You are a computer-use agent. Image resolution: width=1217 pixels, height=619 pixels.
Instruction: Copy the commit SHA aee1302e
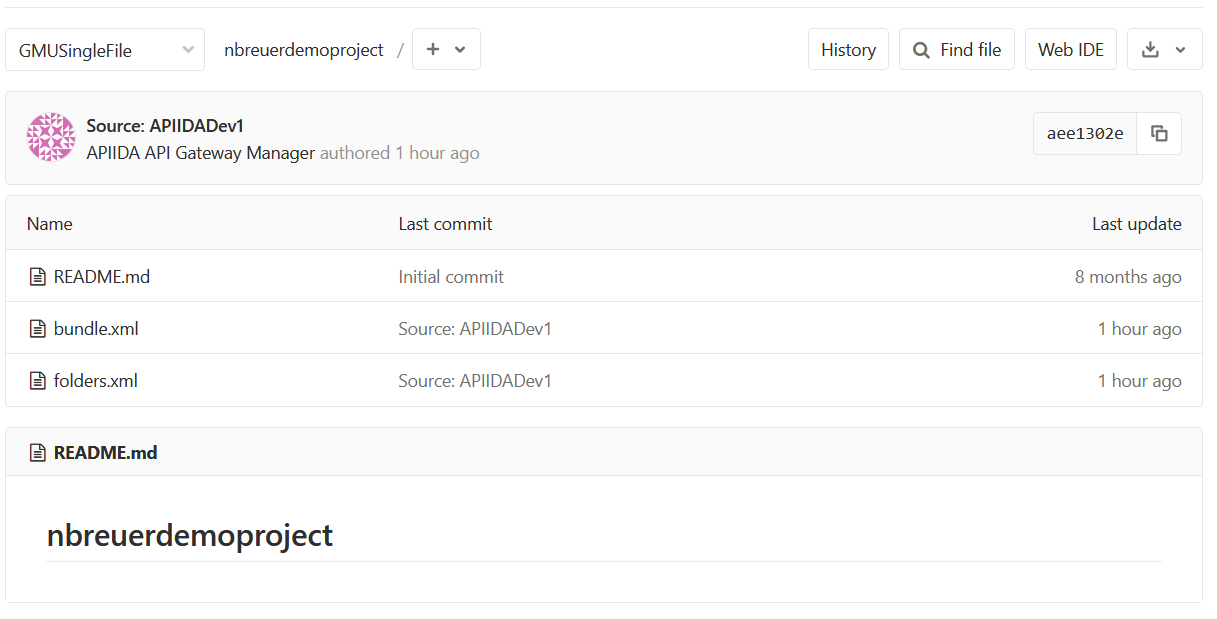(1158, 133)
